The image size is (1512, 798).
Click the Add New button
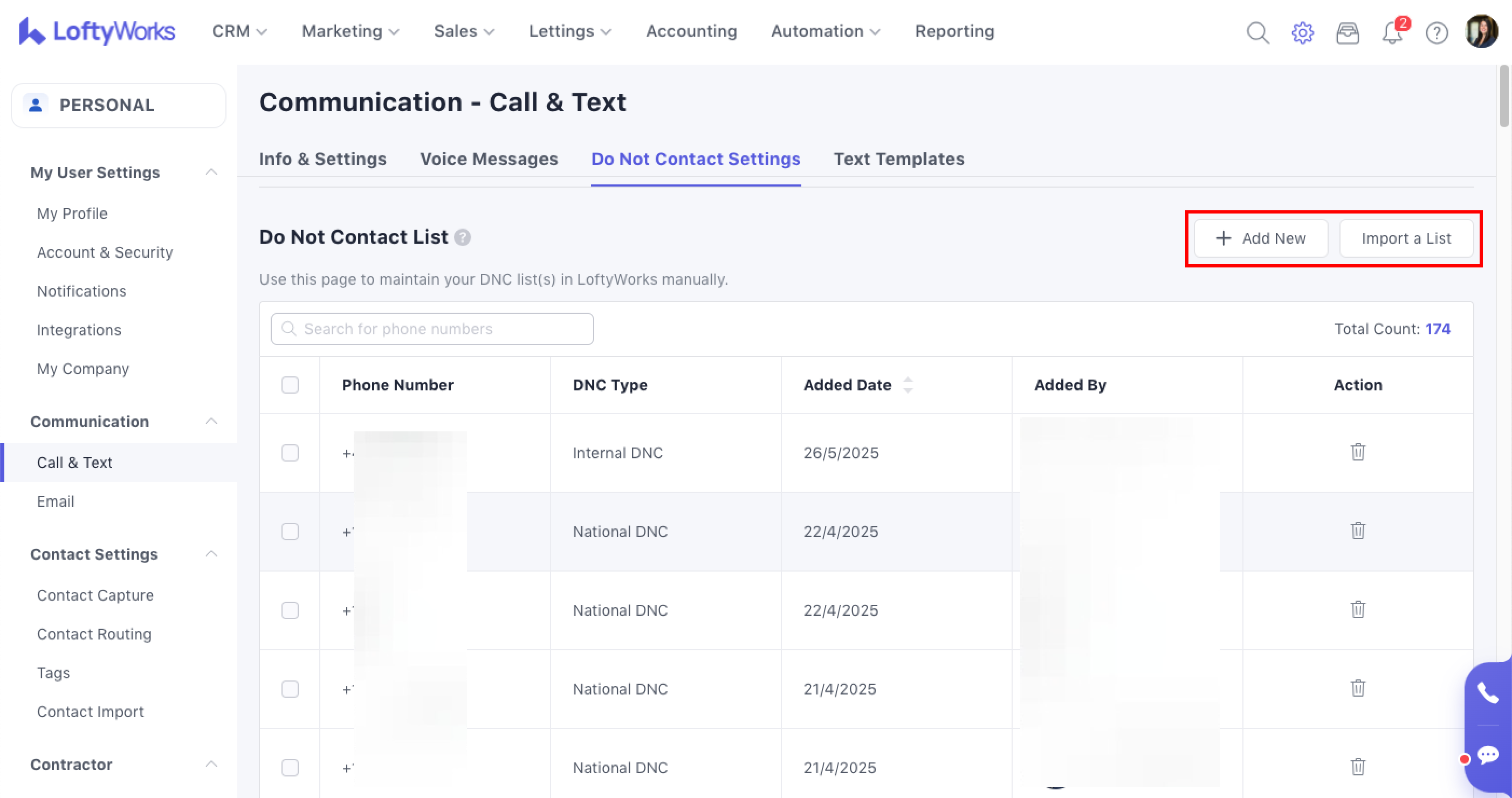(1261, 238)
